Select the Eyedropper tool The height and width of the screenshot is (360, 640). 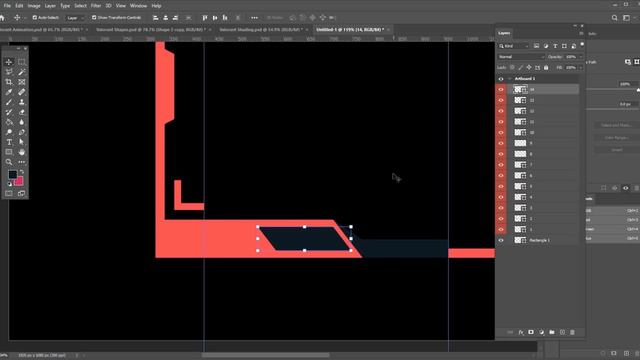[x=9, y=92]
